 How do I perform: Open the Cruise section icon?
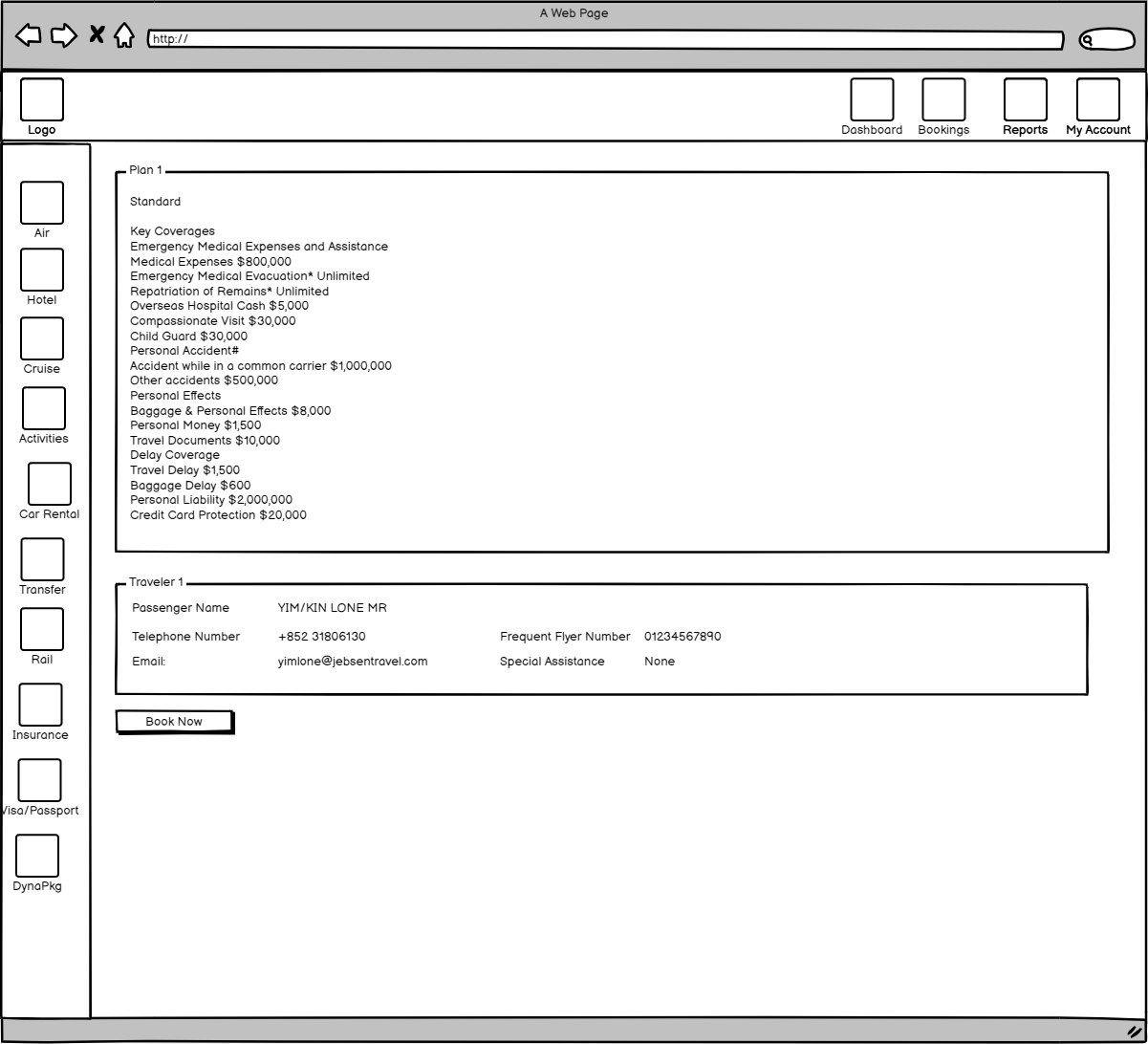point(42,338)
